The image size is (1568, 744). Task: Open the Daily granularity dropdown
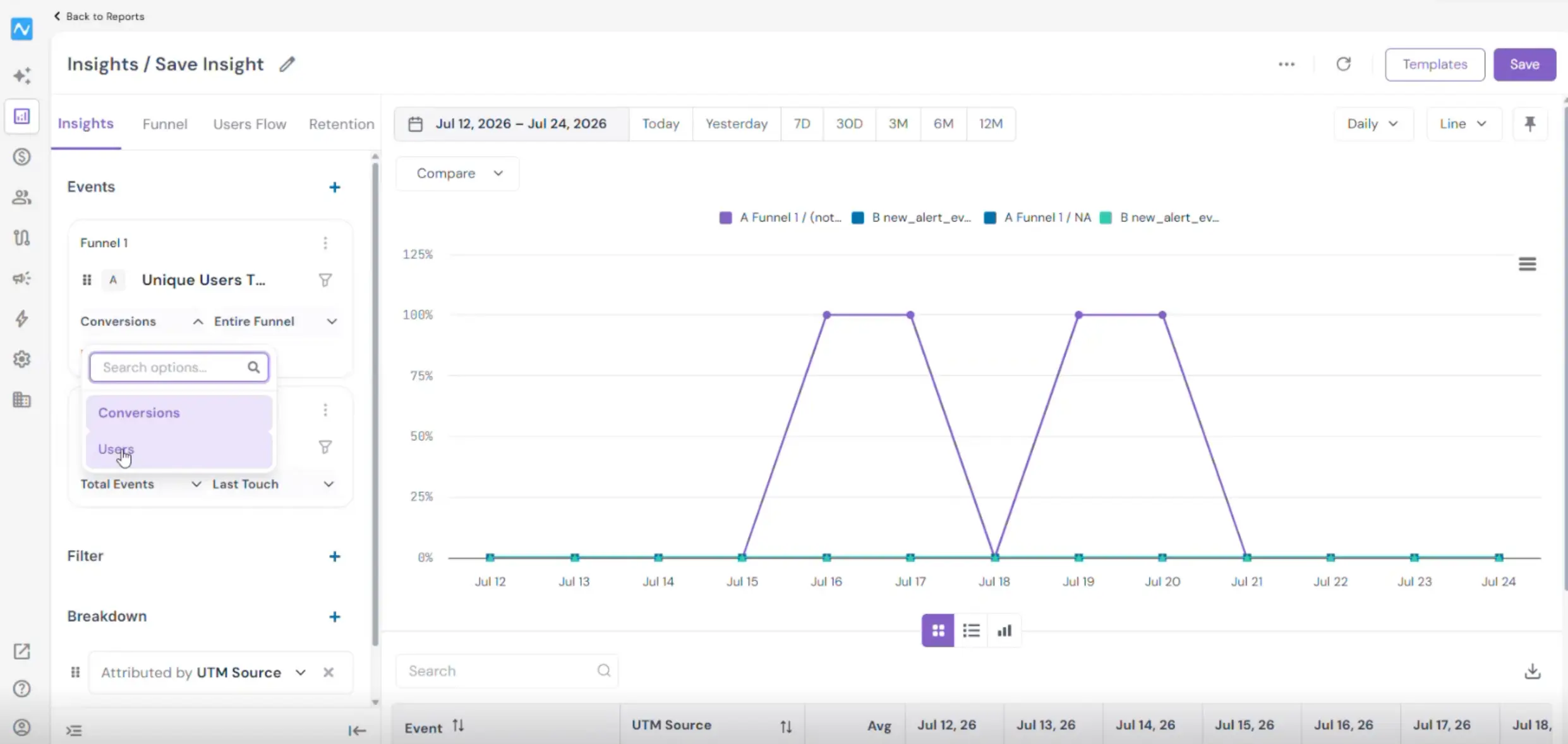[1373, 124]
